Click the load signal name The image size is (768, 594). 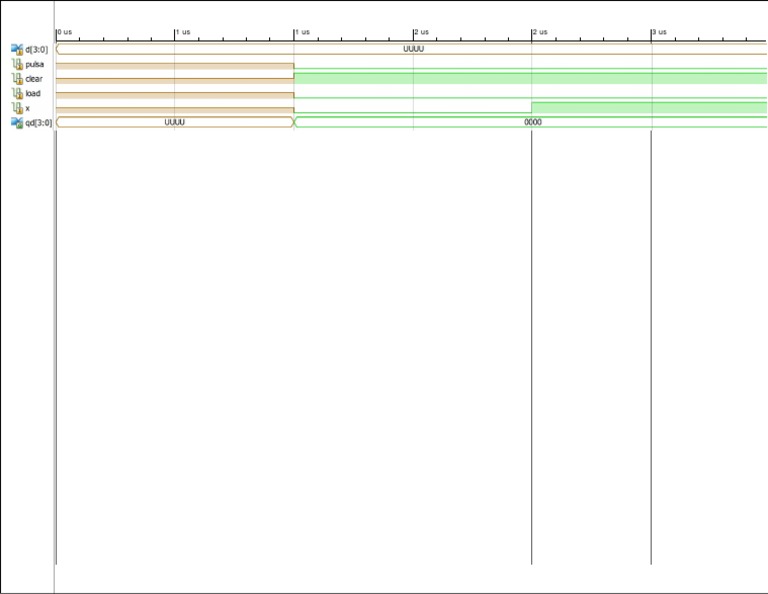[33, 94]
